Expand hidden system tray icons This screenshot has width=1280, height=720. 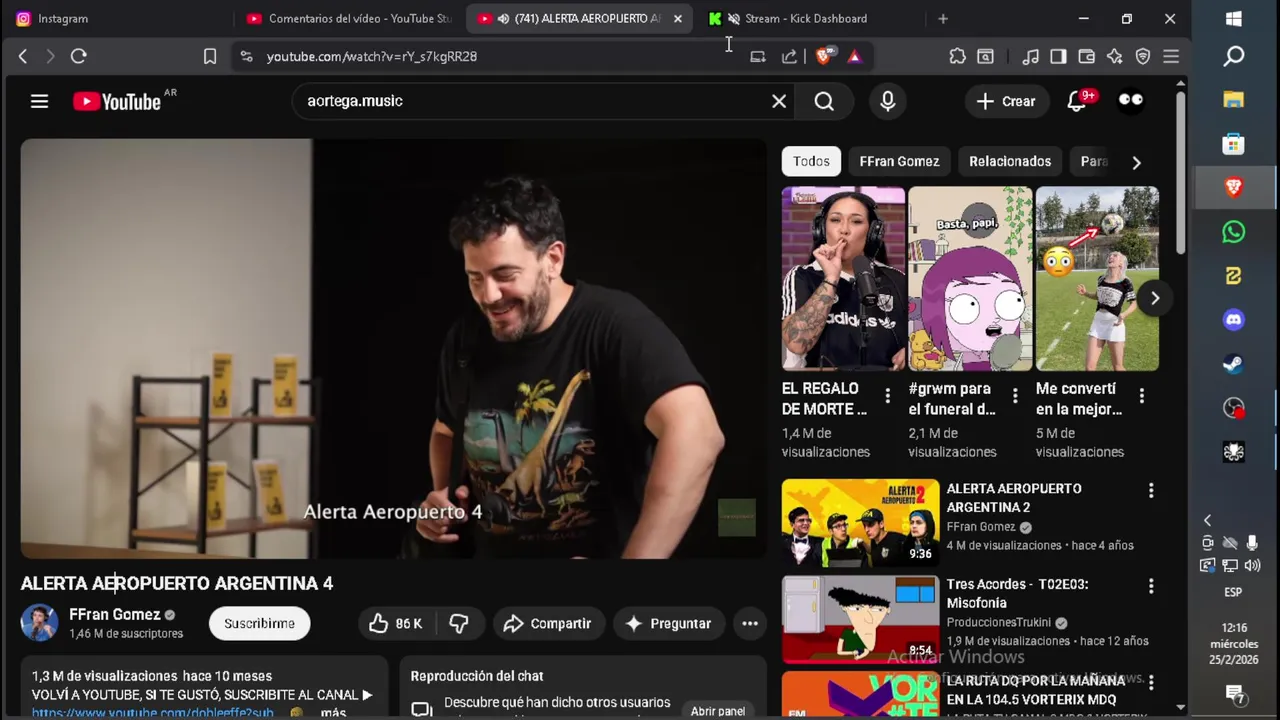click(x=1207, y=520)
